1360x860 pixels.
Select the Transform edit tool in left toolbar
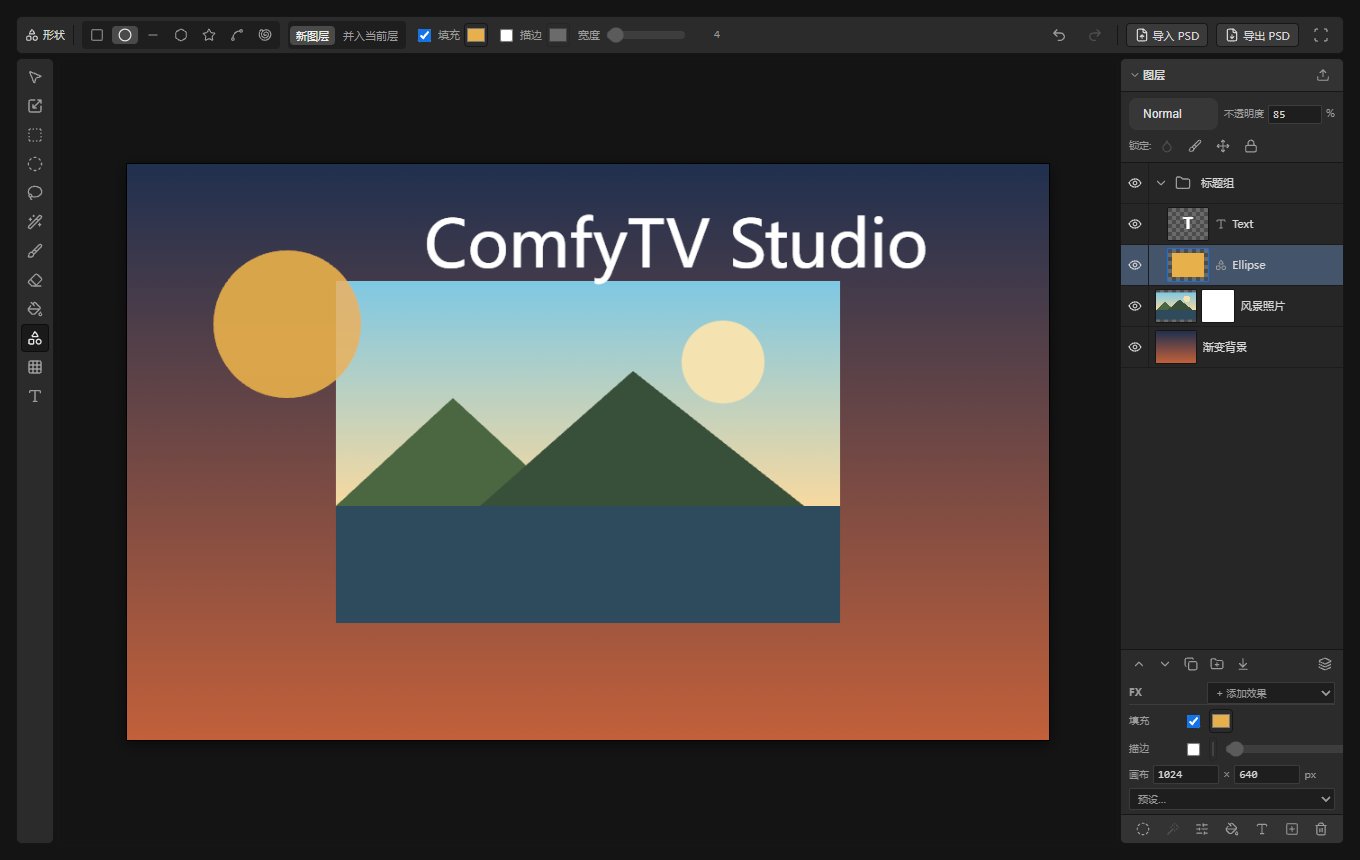tap(35, 106)
